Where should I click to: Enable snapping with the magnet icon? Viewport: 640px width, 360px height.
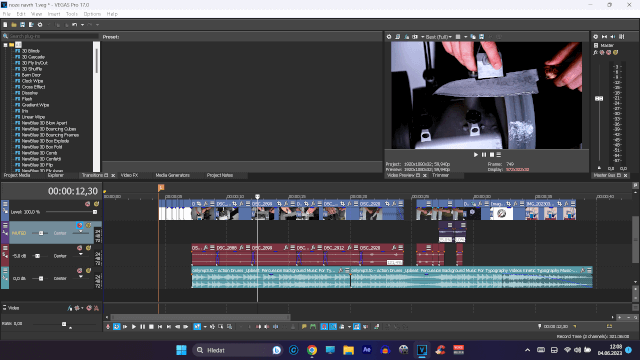[x=324, y=327]
